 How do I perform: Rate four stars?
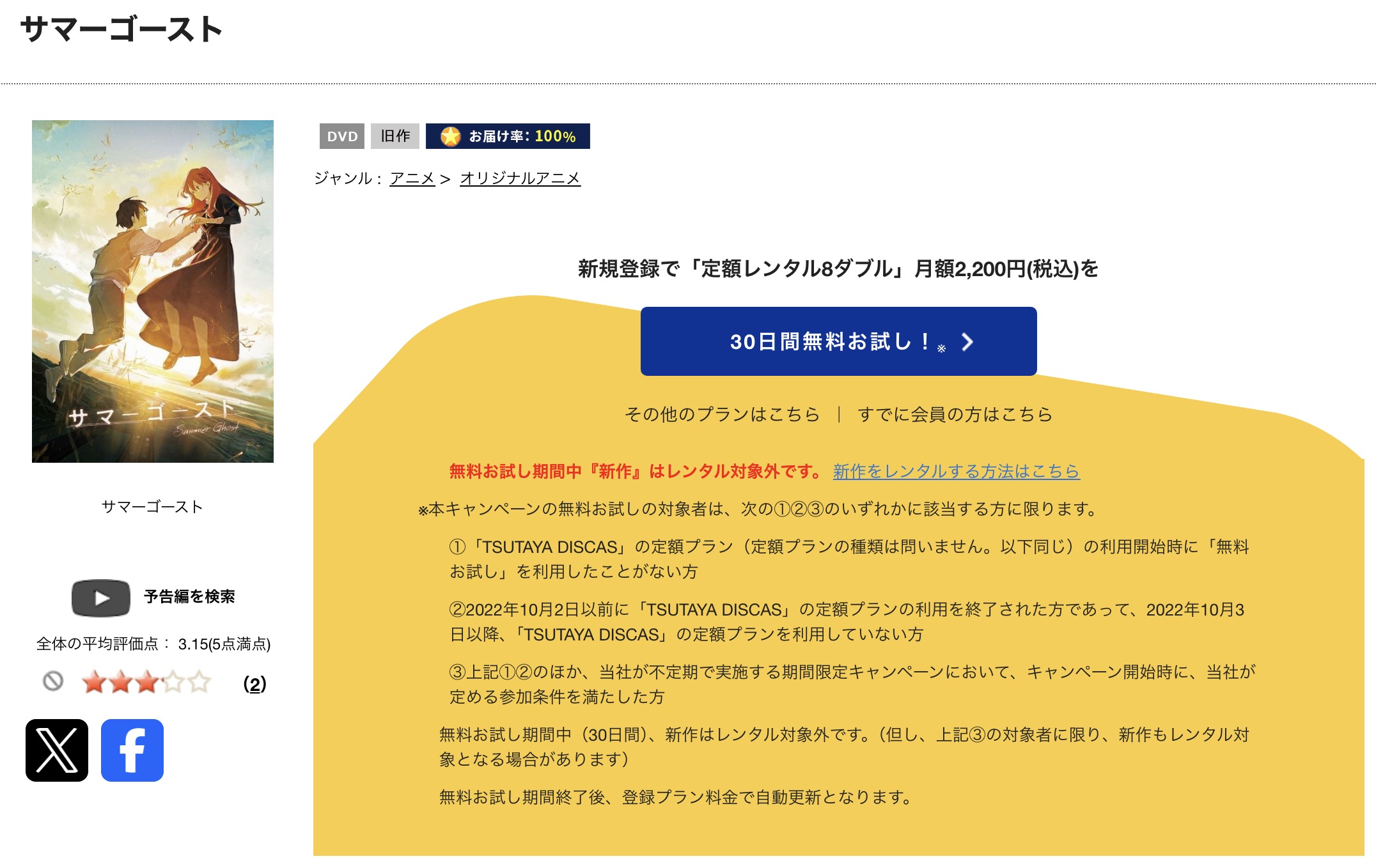(173, 682)
